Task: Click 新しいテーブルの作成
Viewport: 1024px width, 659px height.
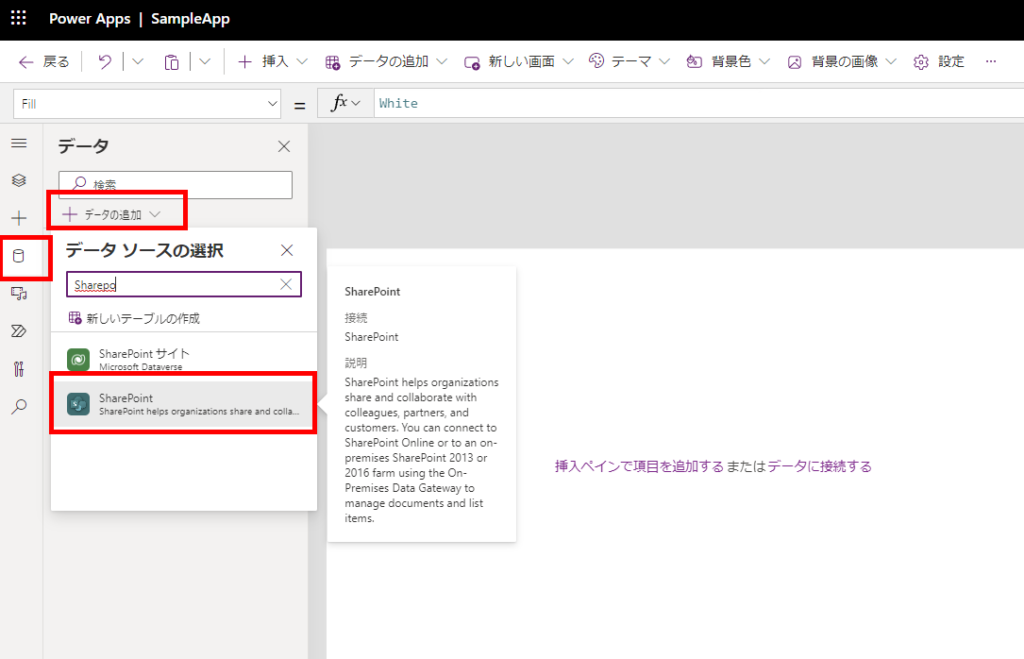Action: coord(135,318)
